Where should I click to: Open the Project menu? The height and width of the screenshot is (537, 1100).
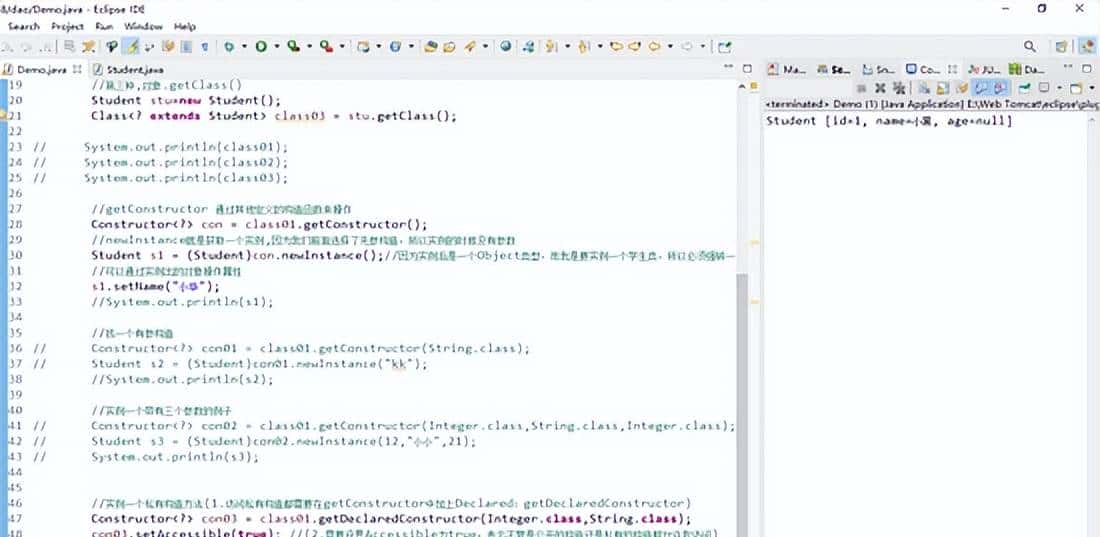(67, 26)
